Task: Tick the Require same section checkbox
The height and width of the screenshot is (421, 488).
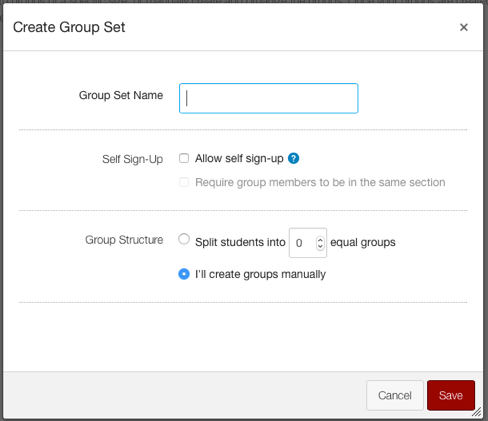Action: point(184,182)
